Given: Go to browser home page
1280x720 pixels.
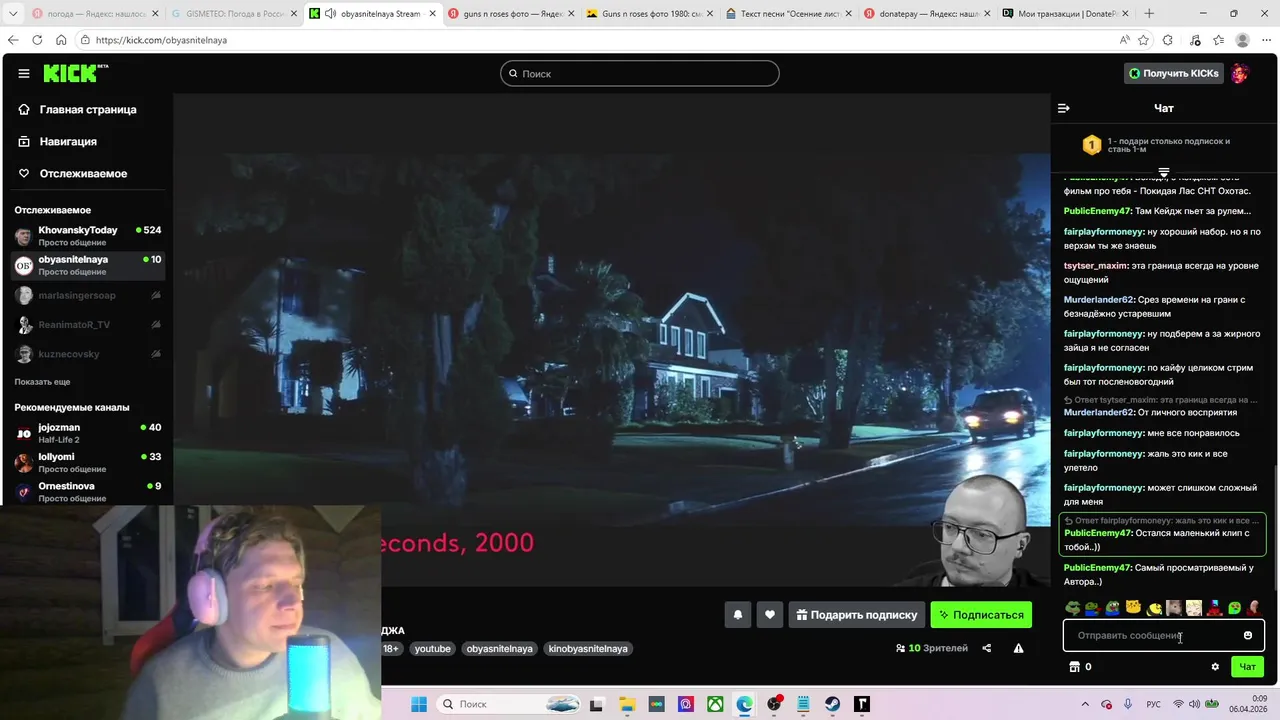Looking at the screenshot, I should [x=61, y=40].
